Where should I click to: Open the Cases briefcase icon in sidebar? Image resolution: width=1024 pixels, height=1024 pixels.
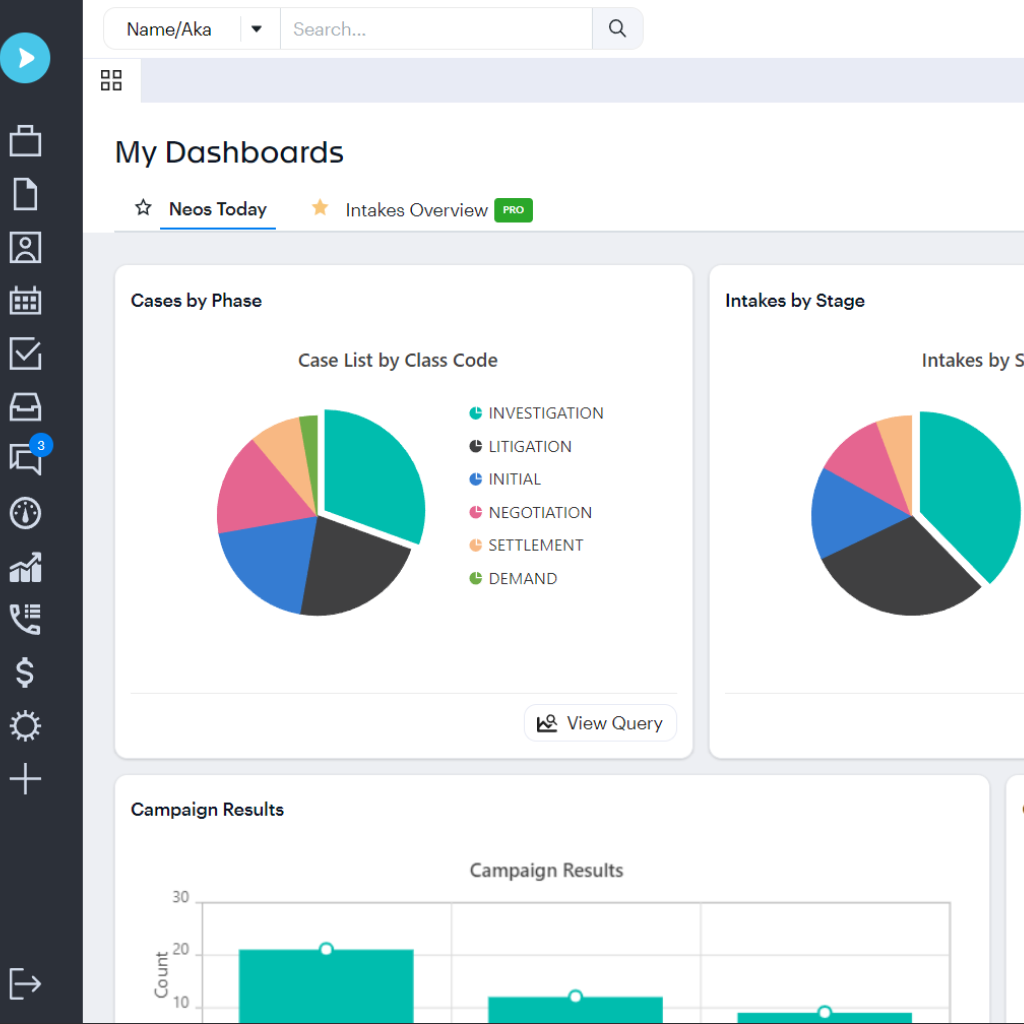25,141
